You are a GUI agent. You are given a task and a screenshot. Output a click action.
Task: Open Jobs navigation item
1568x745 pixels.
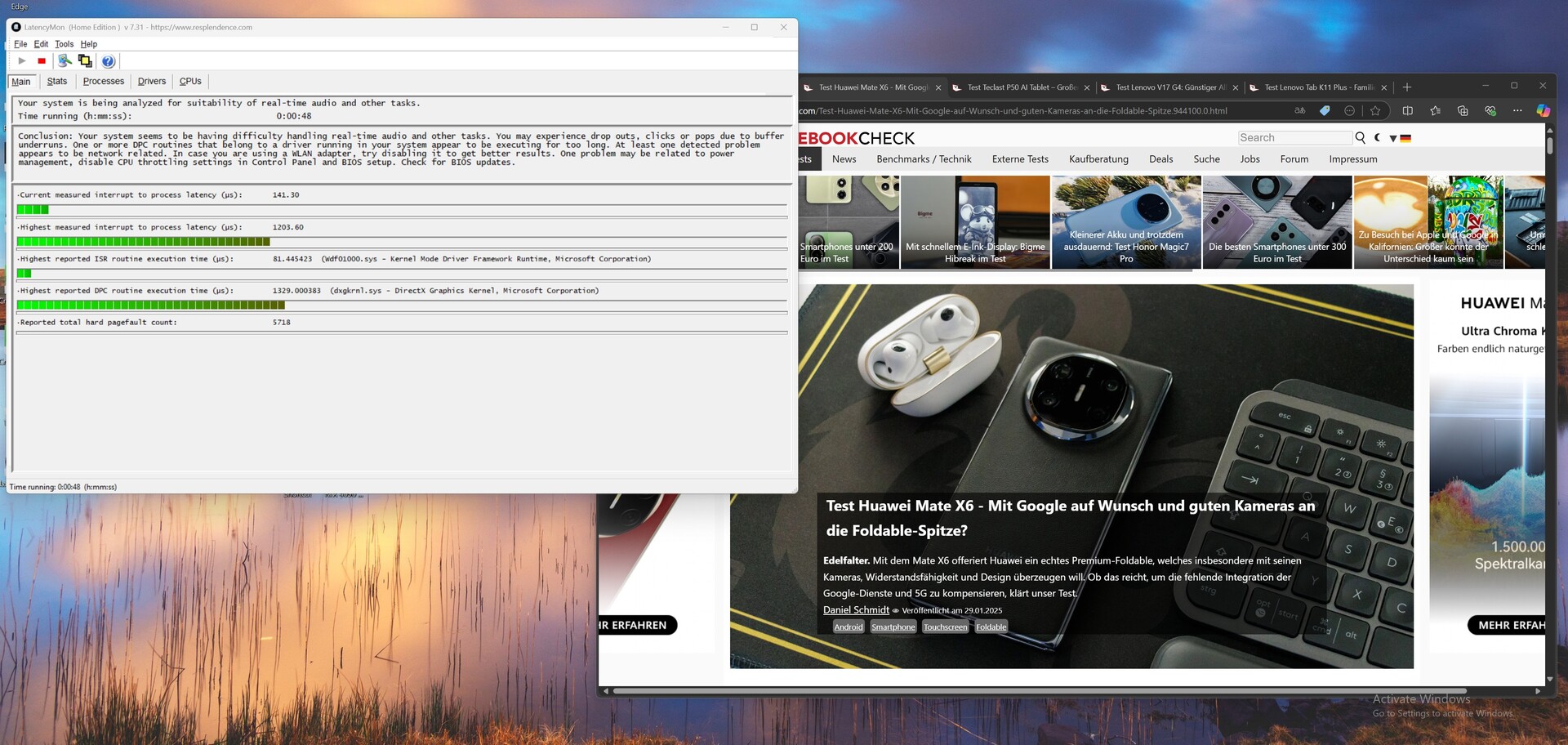(x=1250, y=159)
